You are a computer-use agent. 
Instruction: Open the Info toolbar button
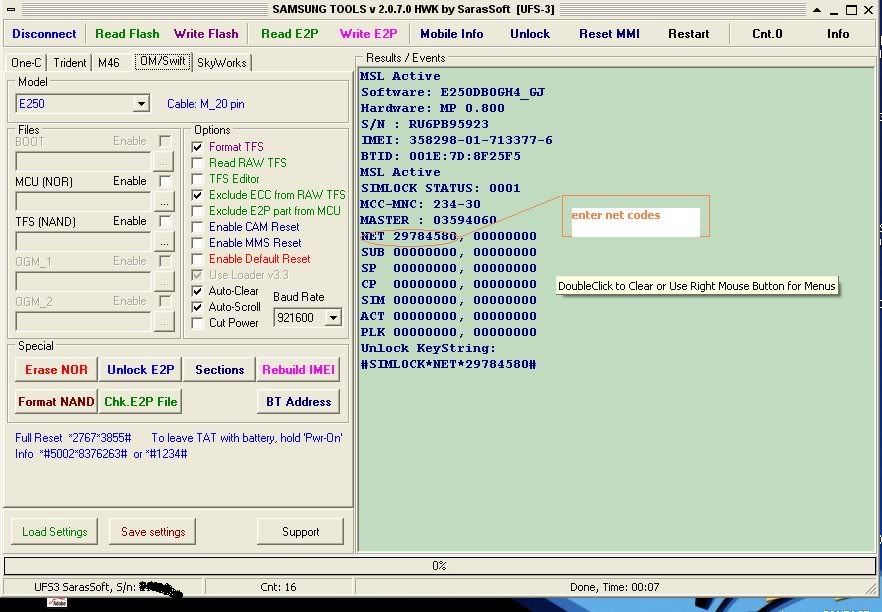pyautogui.click(x=838, y=34)
